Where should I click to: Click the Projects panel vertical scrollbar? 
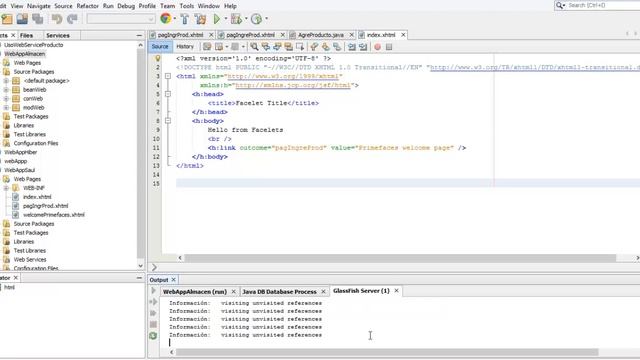click(x=141, y=153)
